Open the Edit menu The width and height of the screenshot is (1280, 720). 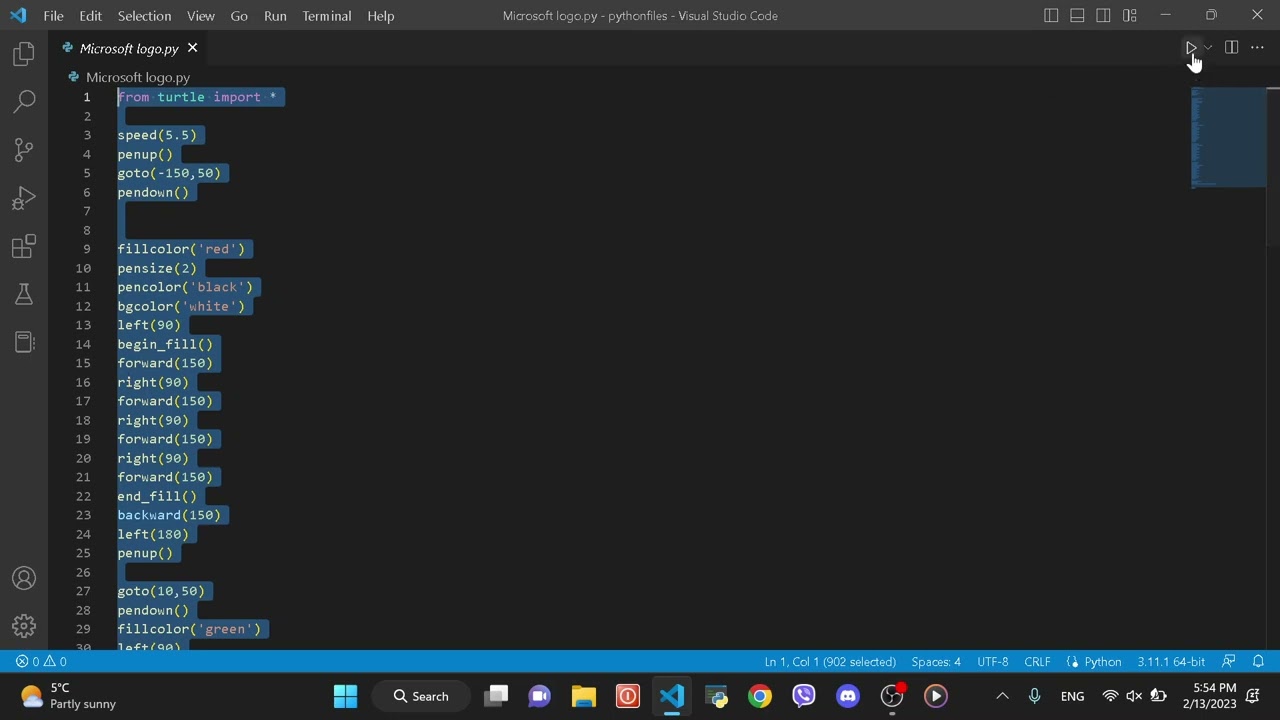click(x=90, y=15)
